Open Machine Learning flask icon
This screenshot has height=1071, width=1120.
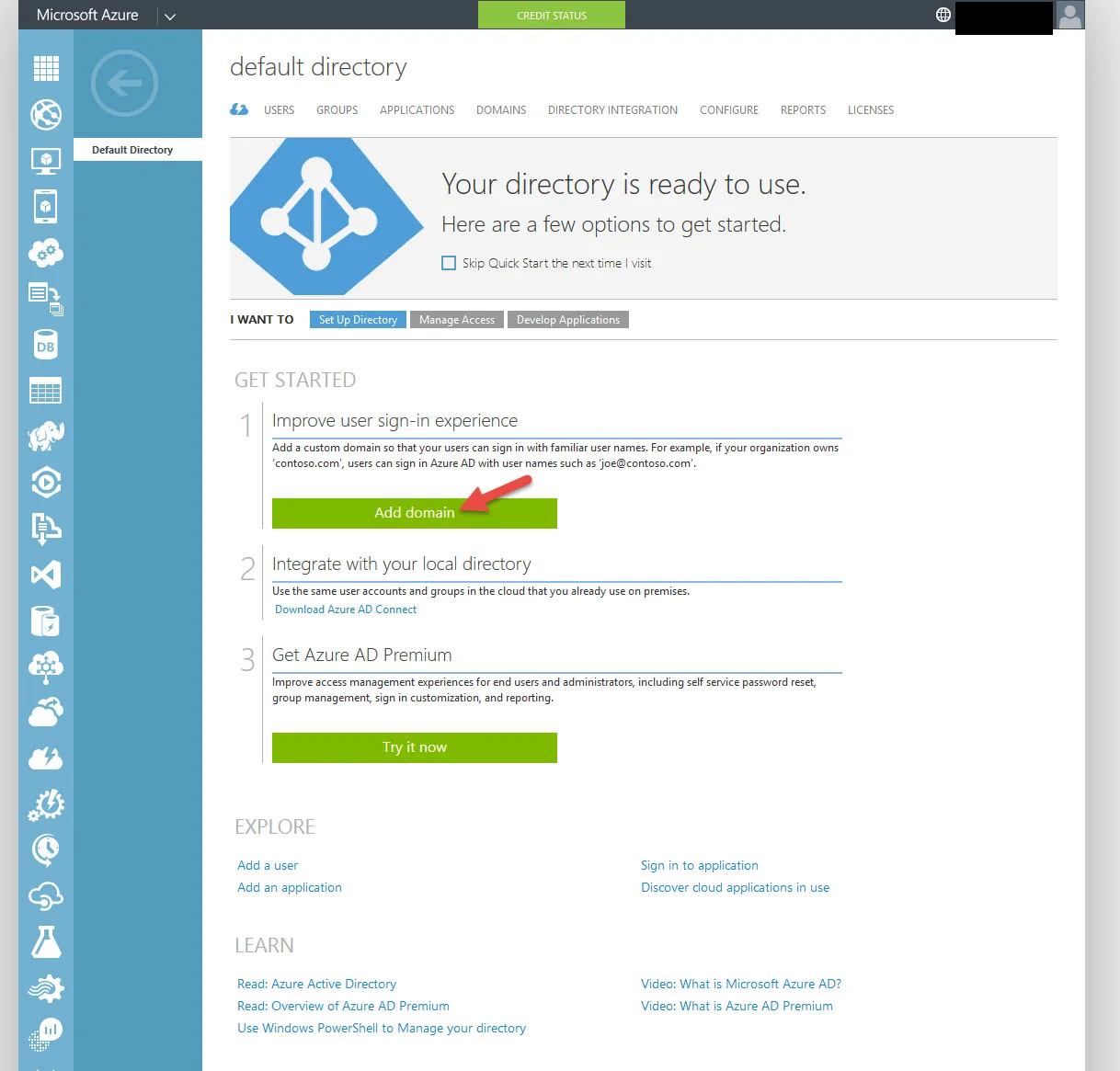(x=46, y=942)
